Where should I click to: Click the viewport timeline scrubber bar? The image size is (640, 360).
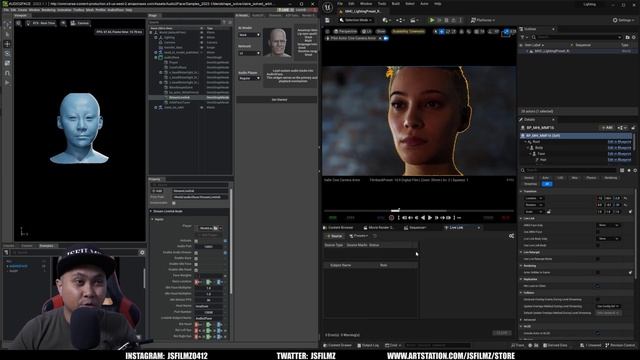(419, 211)
